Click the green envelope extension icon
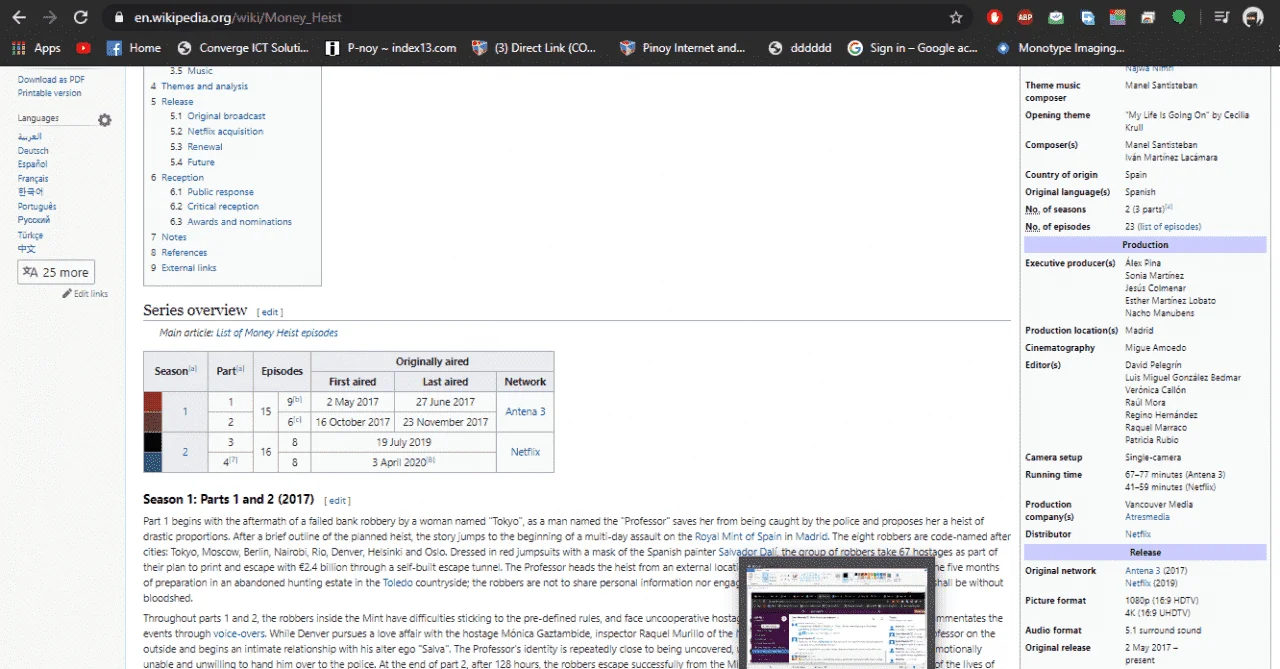 (1056, 17)
